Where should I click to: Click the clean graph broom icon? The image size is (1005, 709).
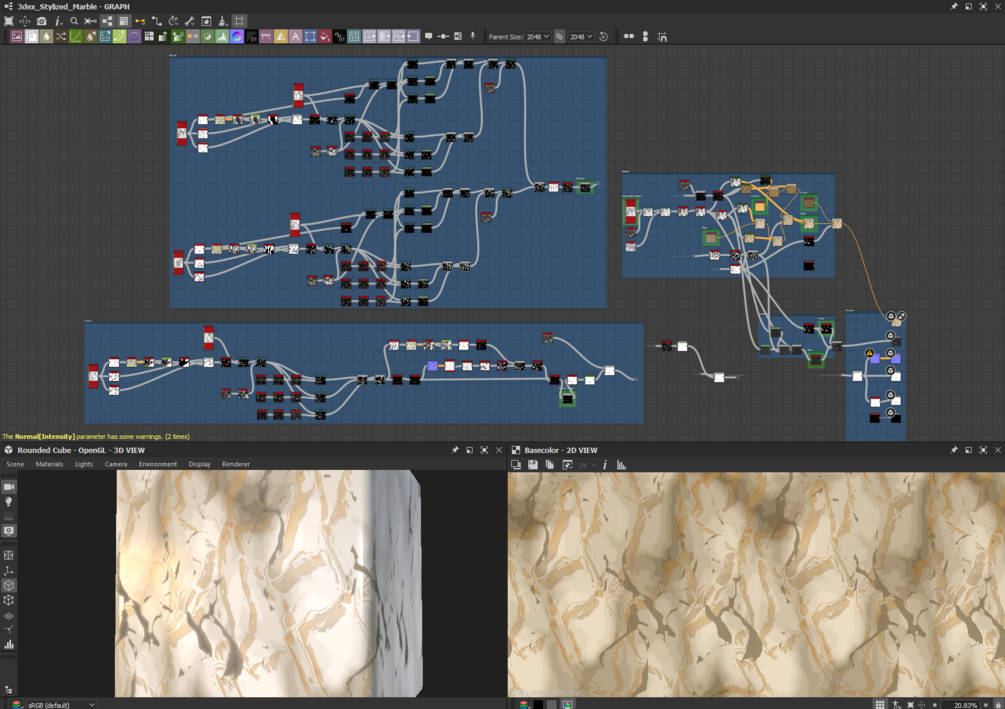(222, 21)
